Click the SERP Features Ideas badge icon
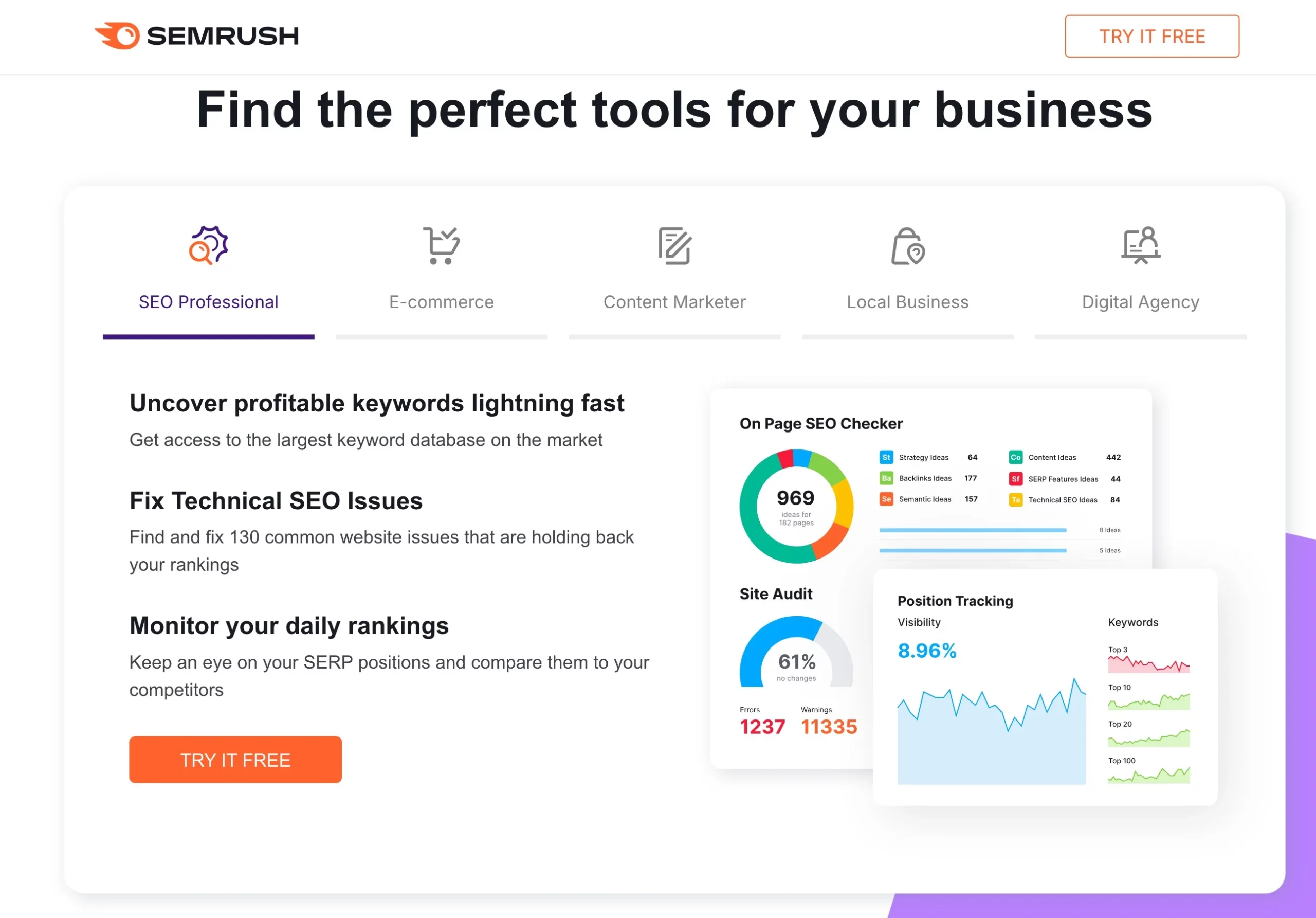 pos(1015,479)
